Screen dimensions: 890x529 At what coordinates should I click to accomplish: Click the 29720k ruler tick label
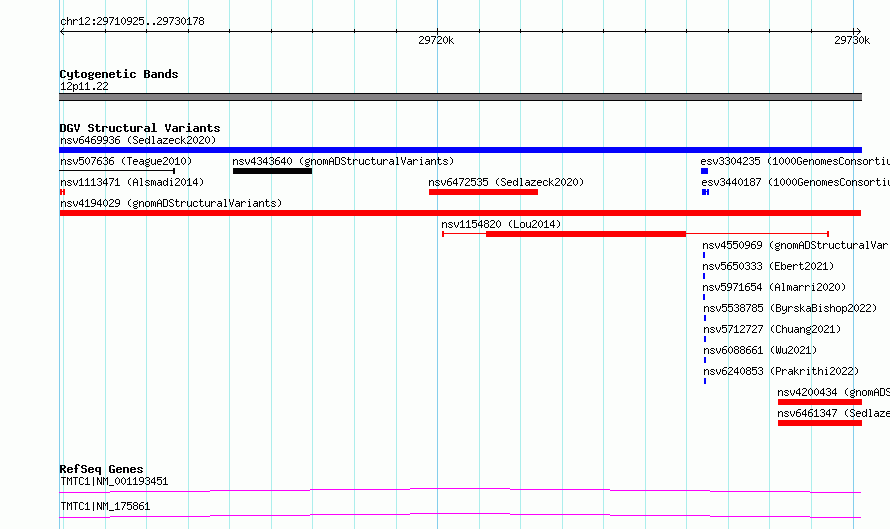click(x=436, y=40)
